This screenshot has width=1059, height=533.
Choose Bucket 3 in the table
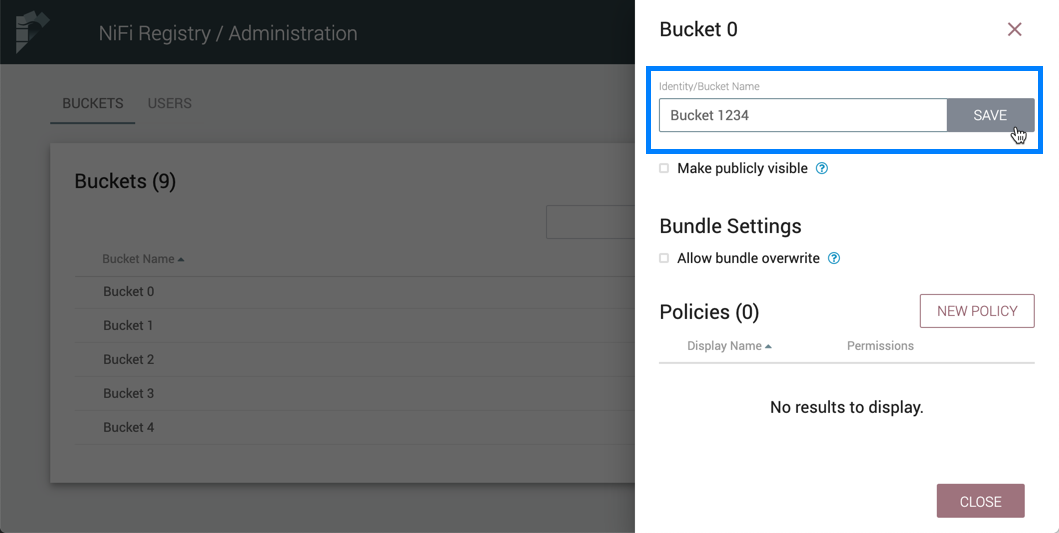129,394
